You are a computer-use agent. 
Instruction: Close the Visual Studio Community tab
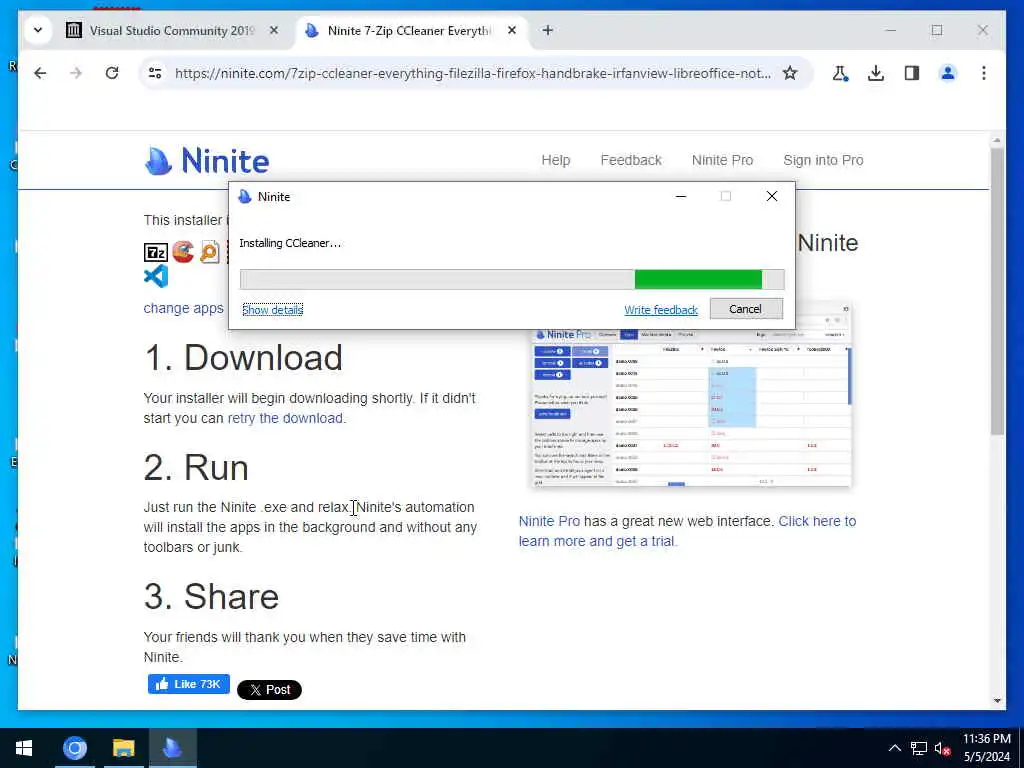(x=274, y=30)
